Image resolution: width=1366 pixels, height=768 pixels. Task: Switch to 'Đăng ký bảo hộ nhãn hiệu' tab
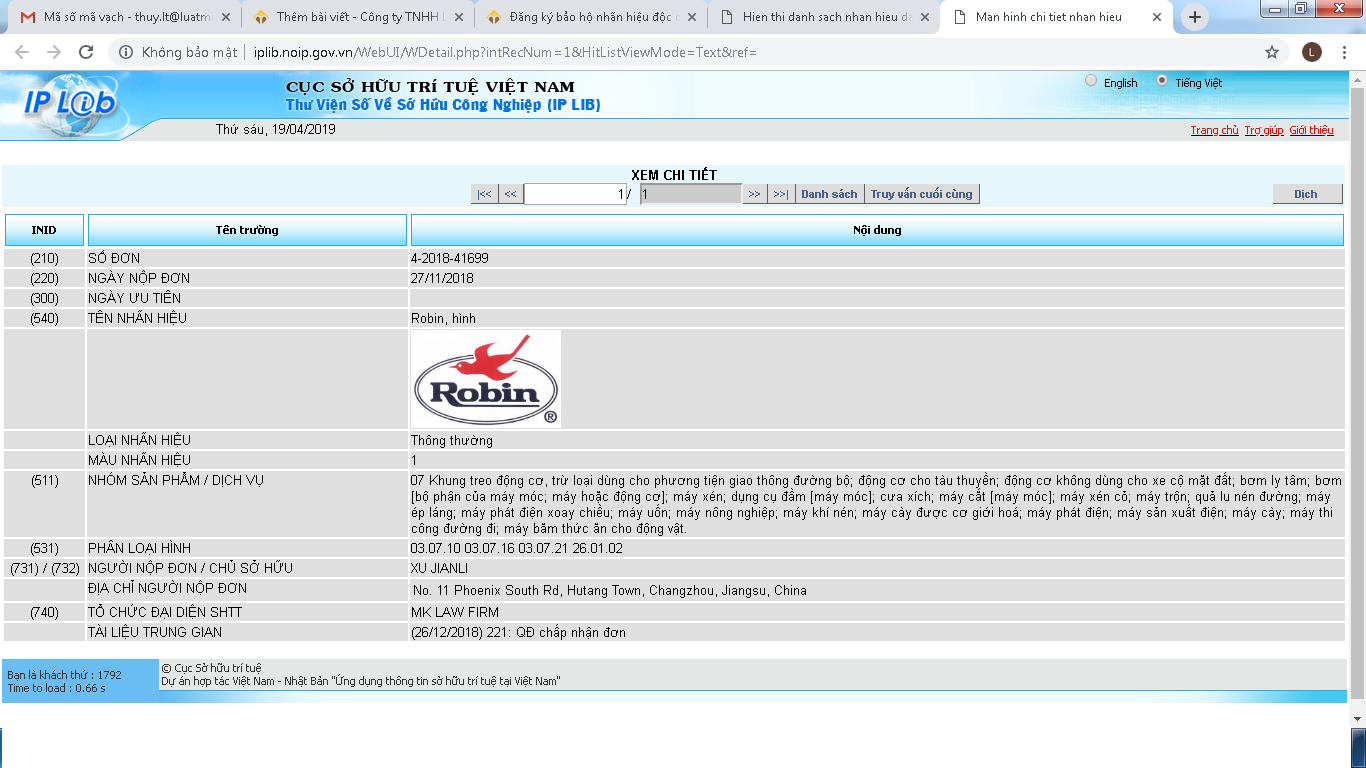[x=590, y=17]
